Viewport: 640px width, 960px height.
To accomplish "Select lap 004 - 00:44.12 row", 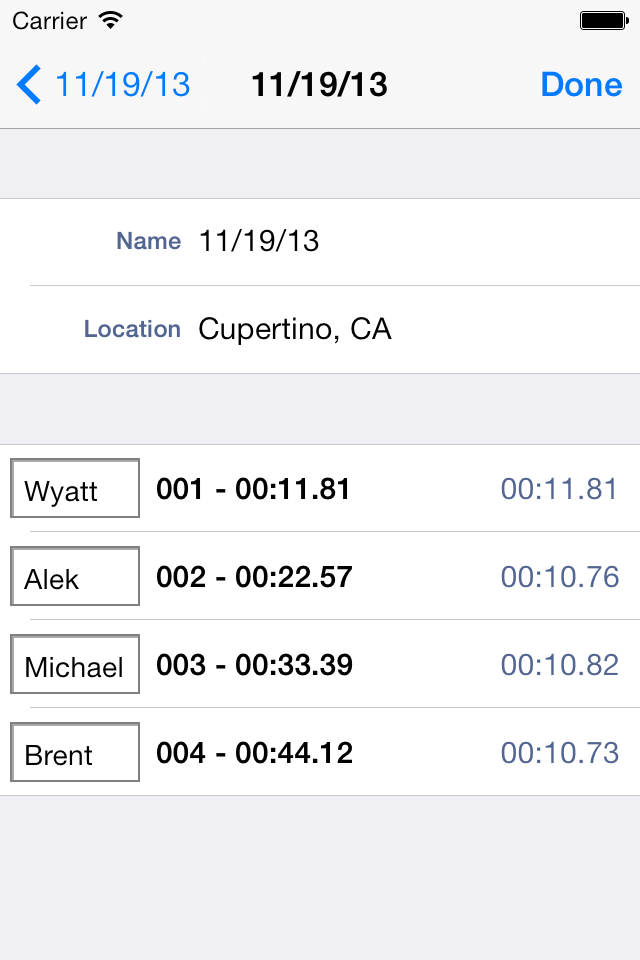I will 320,752.
